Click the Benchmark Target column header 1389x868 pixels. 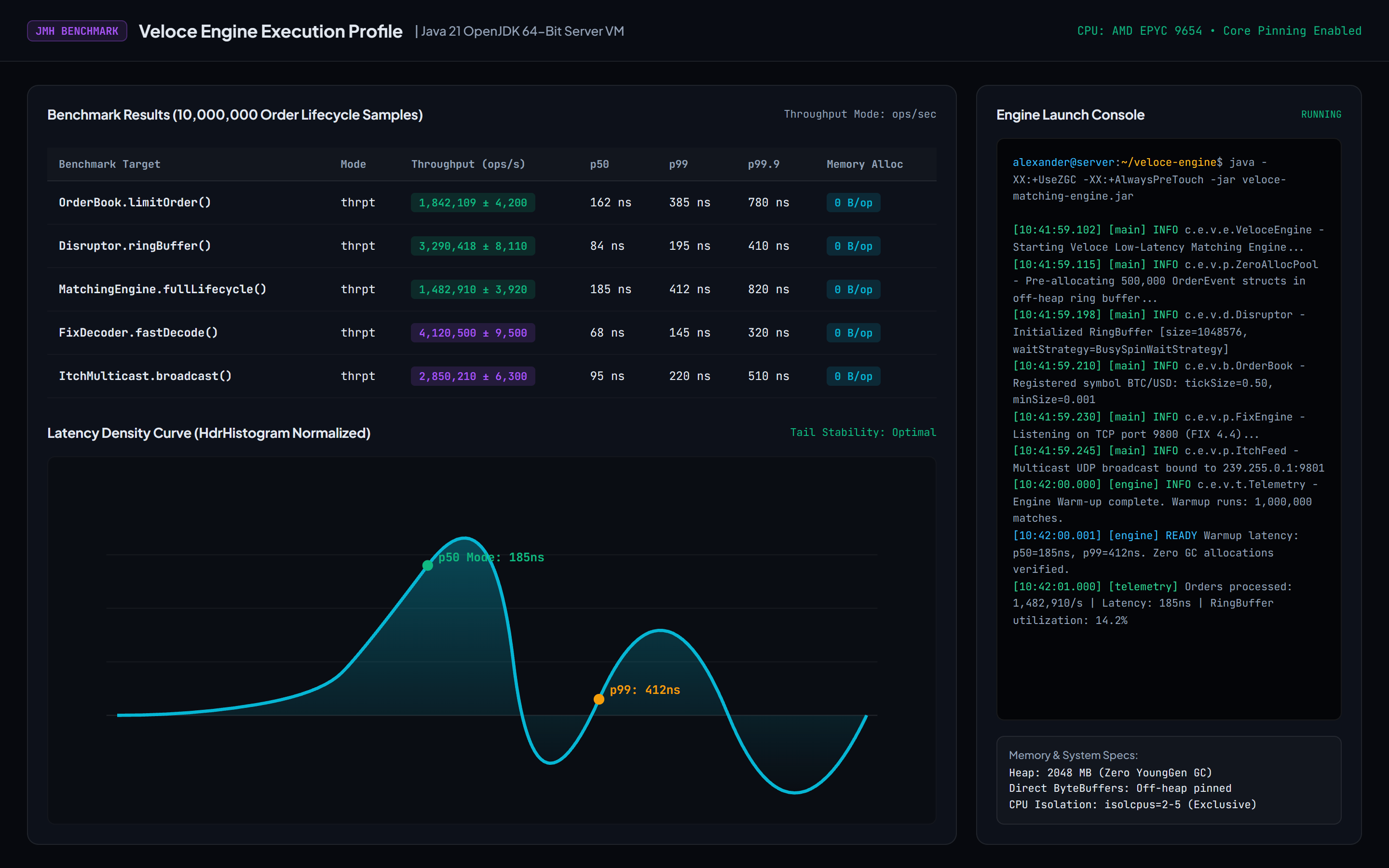[x=109, y=164]
